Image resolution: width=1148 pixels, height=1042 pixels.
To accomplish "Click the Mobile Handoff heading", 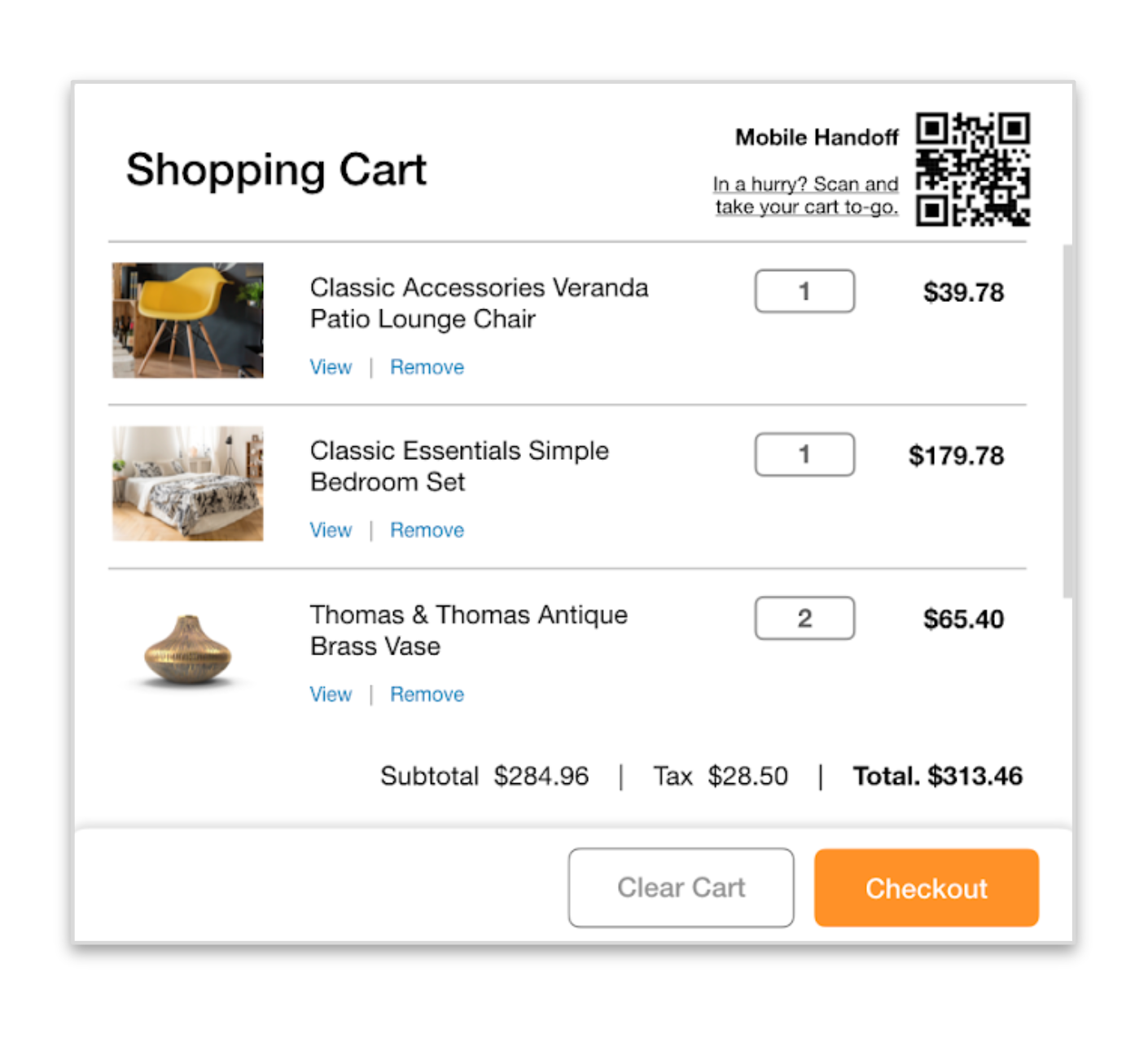I will click(x=817, y=137).
